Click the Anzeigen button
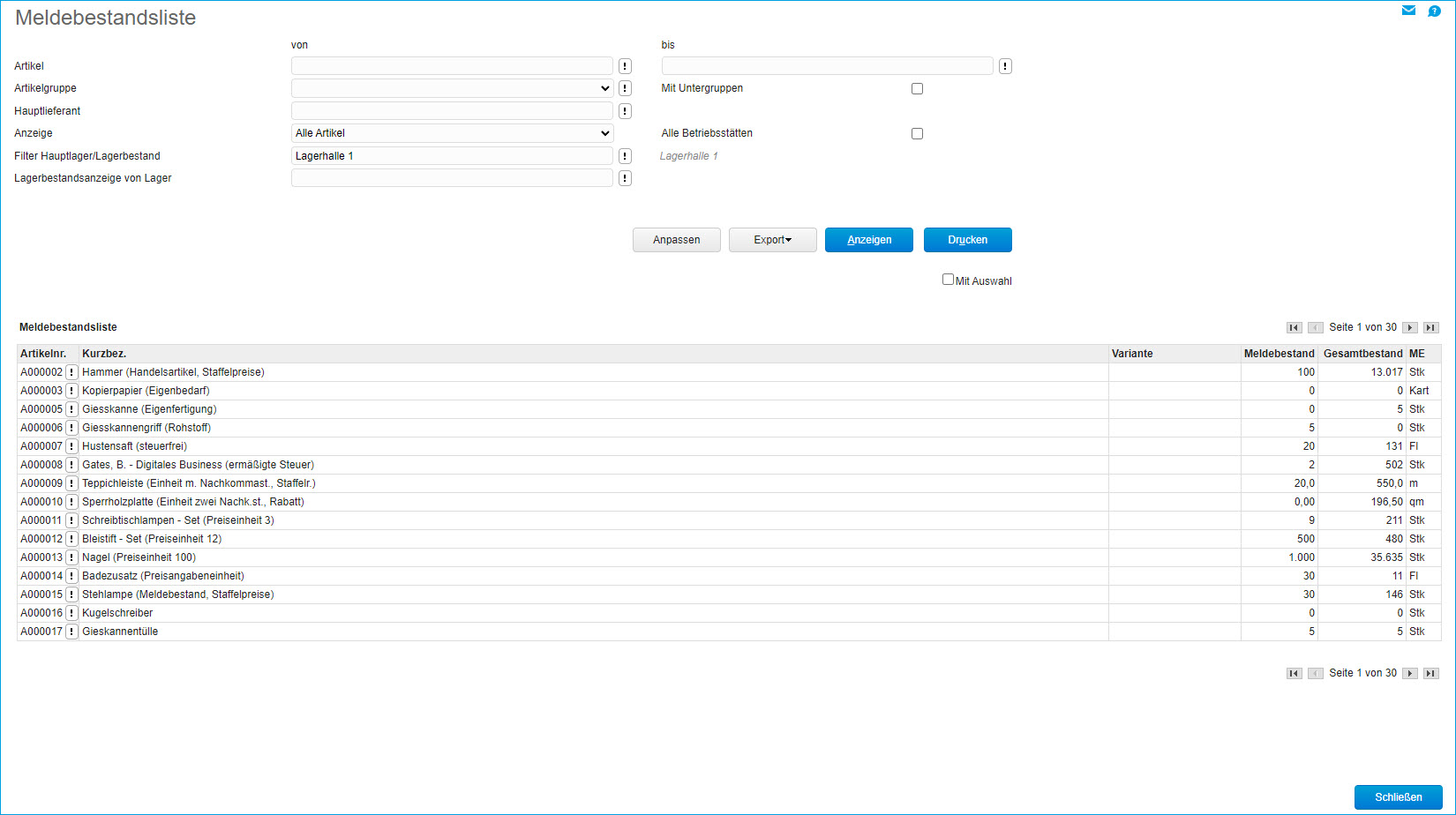Image resolution: width=1456 pixels, height=815 pixels. pyautogui.click(x=869, y=240)
